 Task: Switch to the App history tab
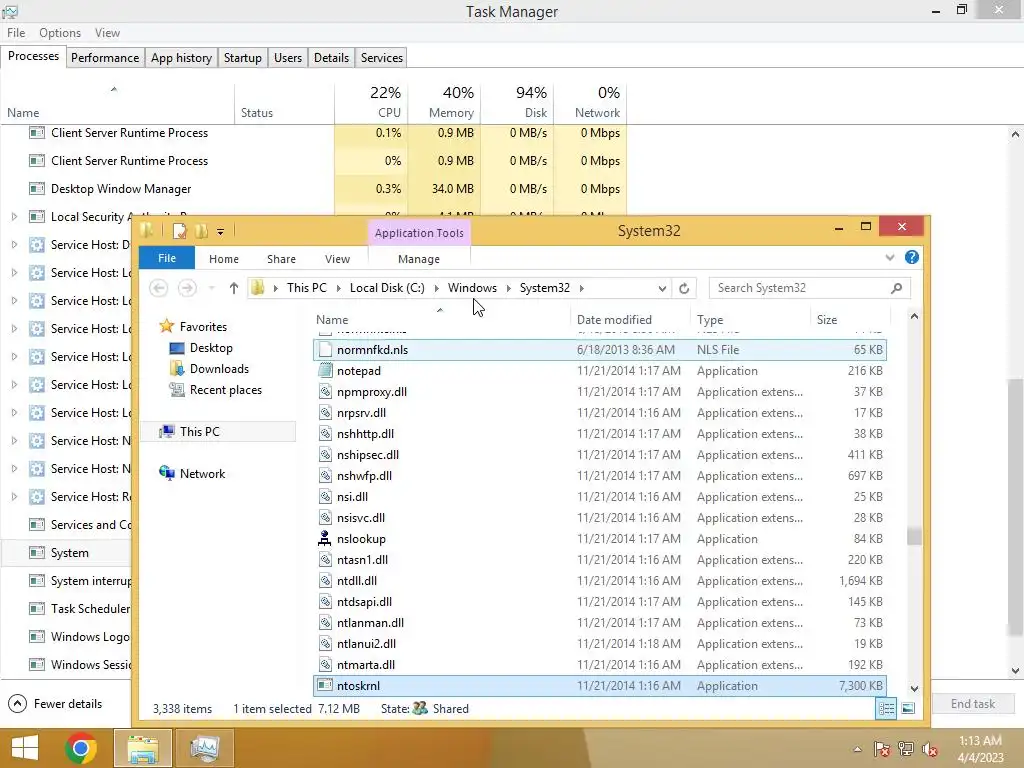click(x=182, y=57)
